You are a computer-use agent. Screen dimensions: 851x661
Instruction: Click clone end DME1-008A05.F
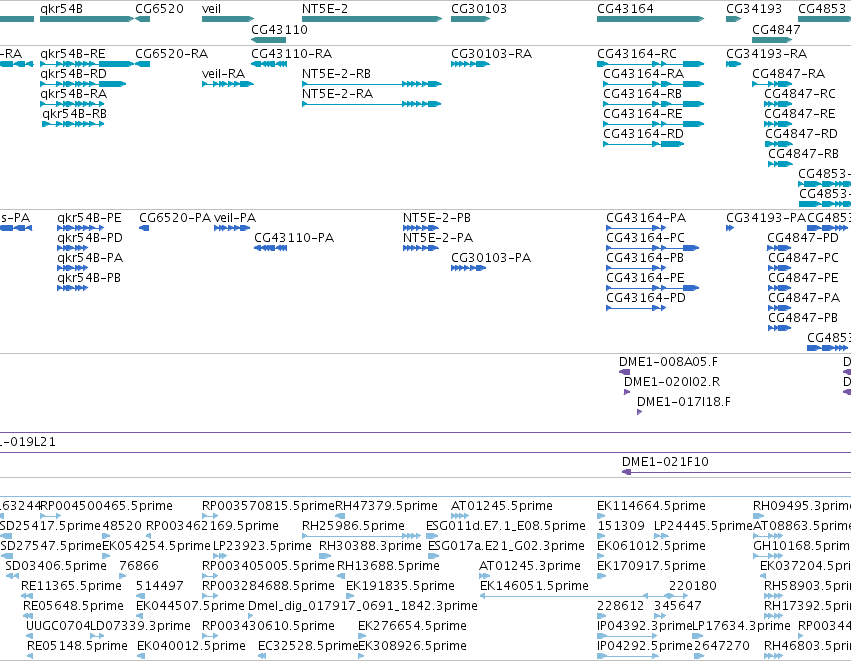point(668,362)
